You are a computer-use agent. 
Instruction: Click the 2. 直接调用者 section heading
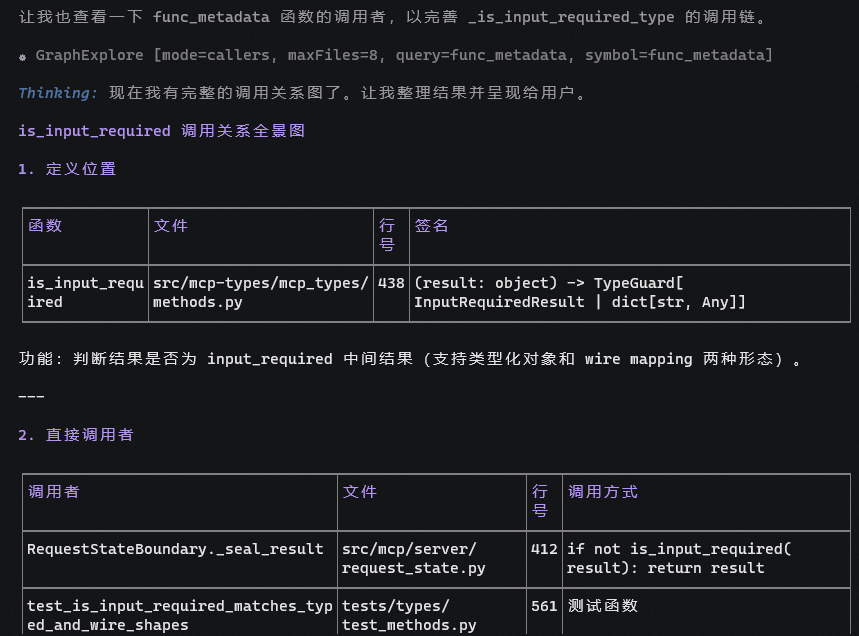(x=76, y=435)
